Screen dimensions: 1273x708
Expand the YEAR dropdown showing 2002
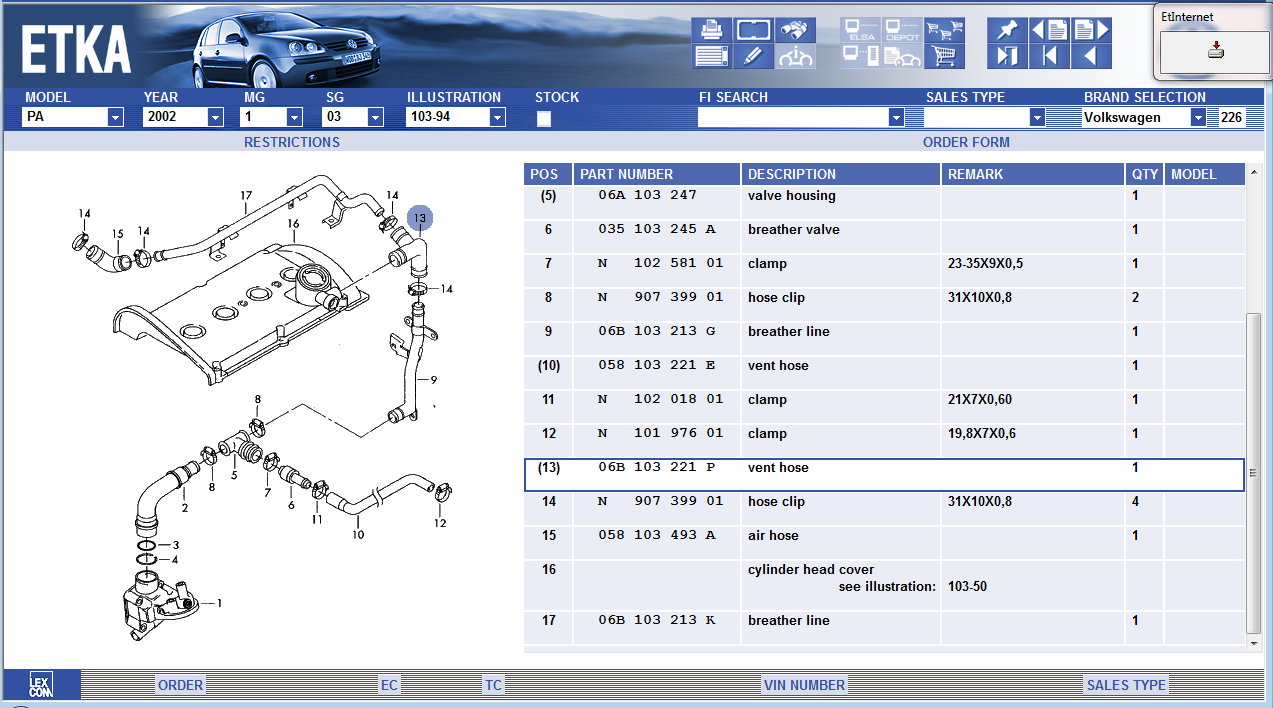215,118
